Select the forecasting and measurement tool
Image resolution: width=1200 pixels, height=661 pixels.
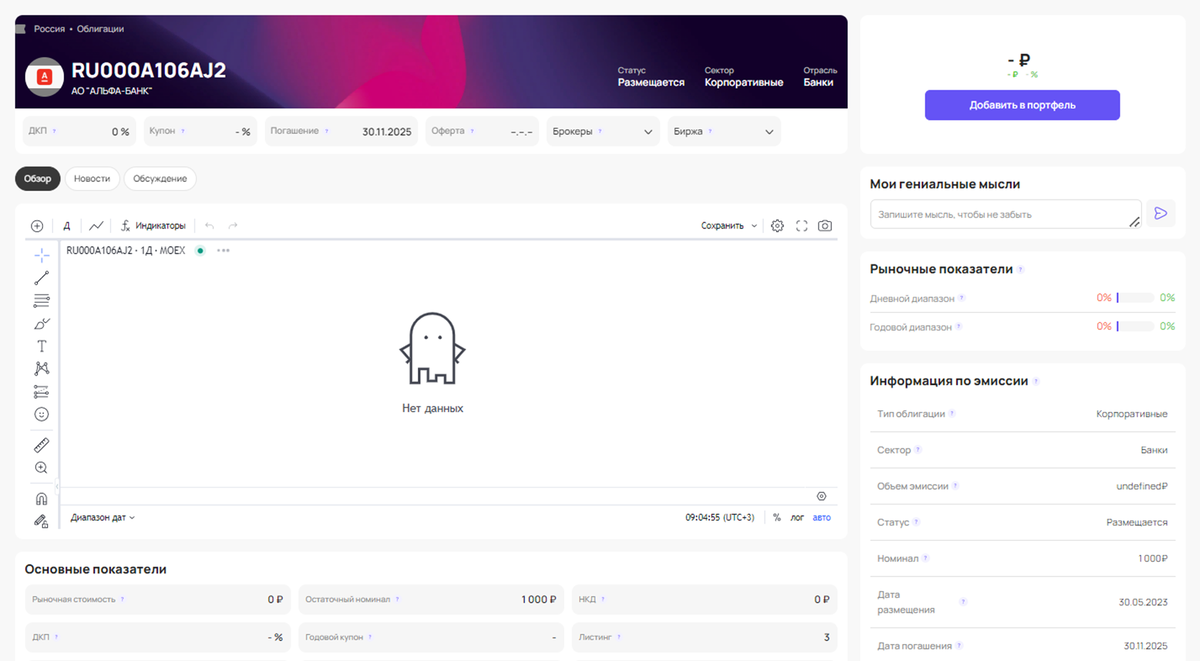(42, 391)
